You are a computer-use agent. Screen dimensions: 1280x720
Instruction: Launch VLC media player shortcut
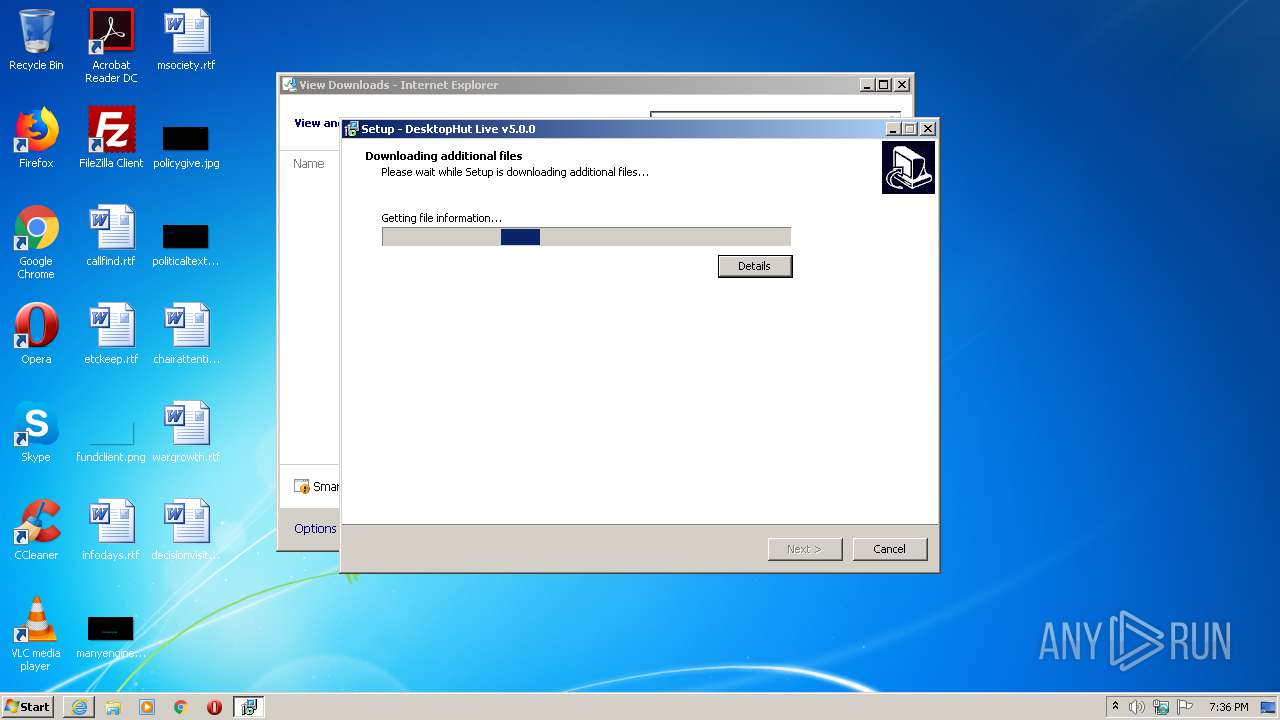(x=36, y=634)
